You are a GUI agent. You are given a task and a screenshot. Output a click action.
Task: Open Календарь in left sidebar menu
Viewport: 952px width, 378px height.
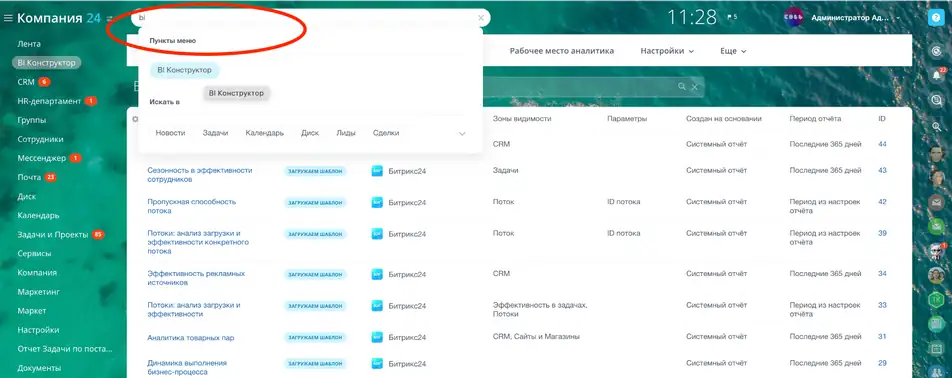(38, 215)
